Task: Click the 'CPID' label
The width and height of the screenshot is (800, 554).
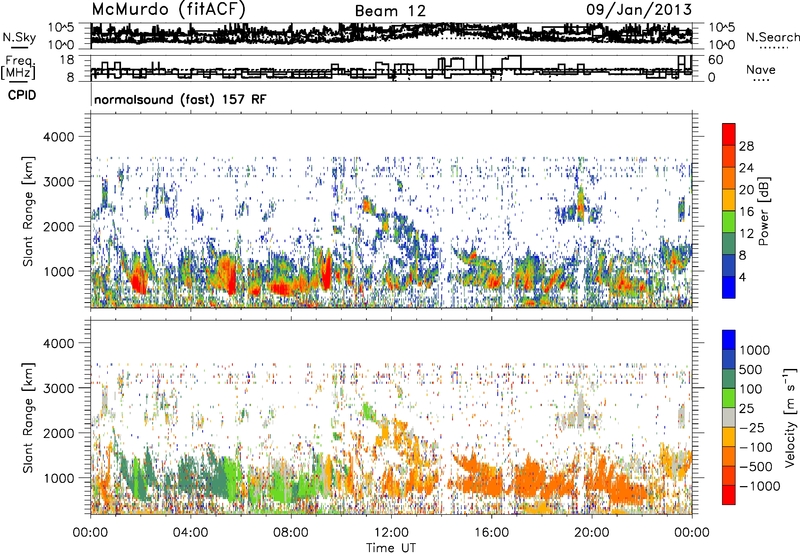Action: point(22,95)
